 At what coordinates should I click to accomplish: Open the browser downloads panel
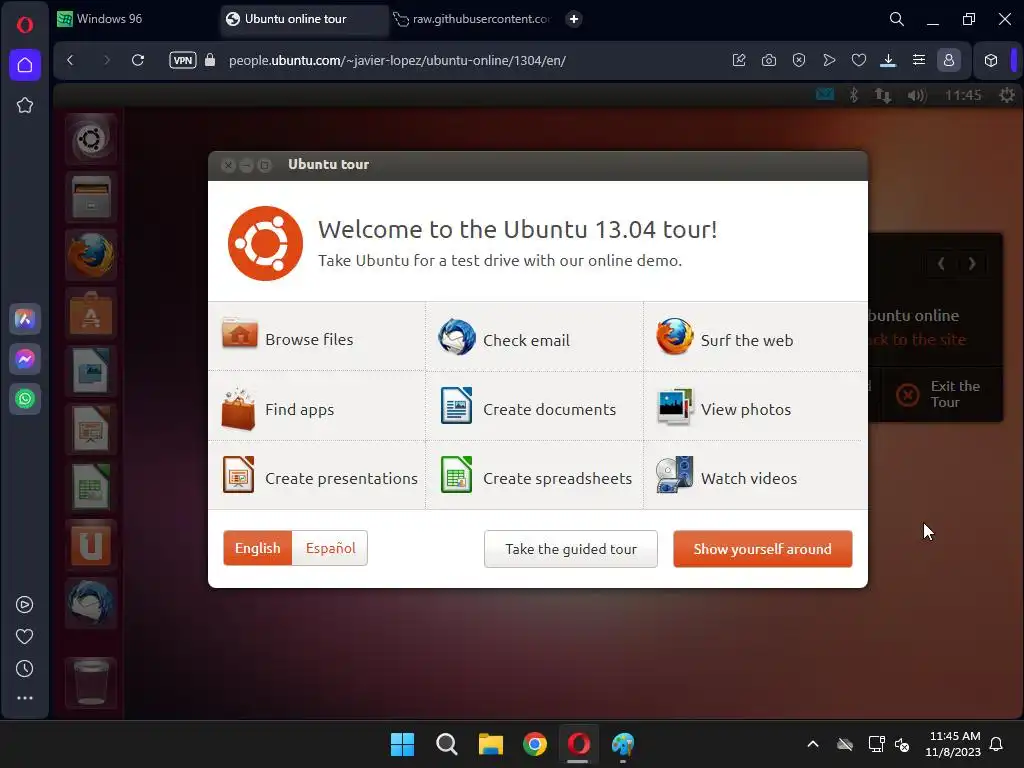[x=888, y=60]
